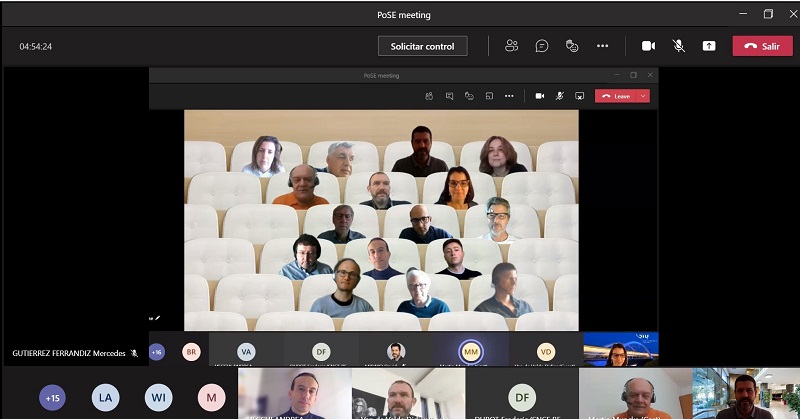
Task: Show the +15 additional participants overflow
Action: 52,397
